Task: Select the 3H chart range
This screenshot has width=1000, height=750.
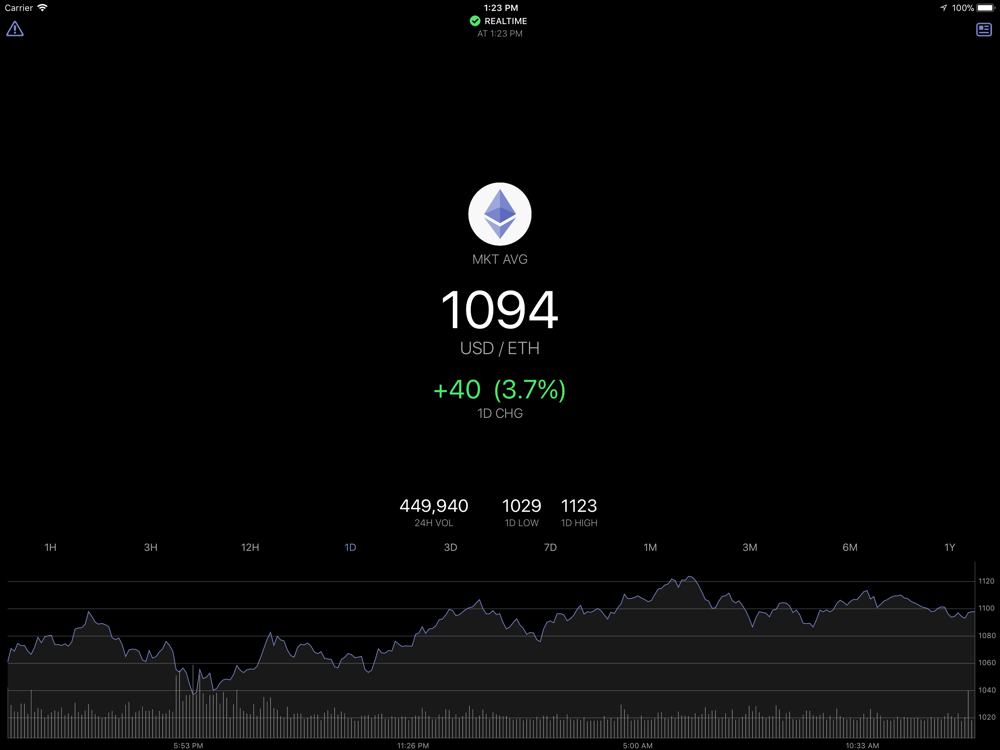Action: click(151, 547)
